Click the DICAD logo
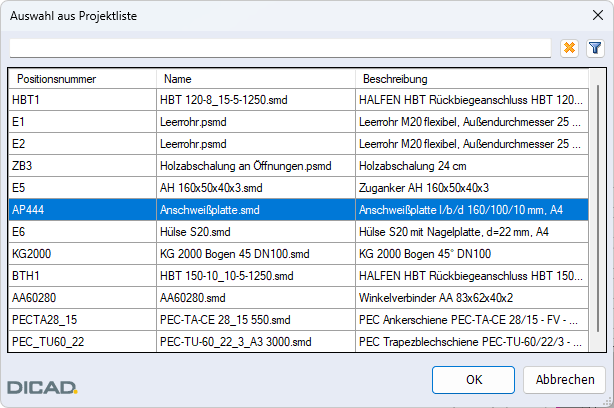This screenshot has height=408, width=614. 42,387
